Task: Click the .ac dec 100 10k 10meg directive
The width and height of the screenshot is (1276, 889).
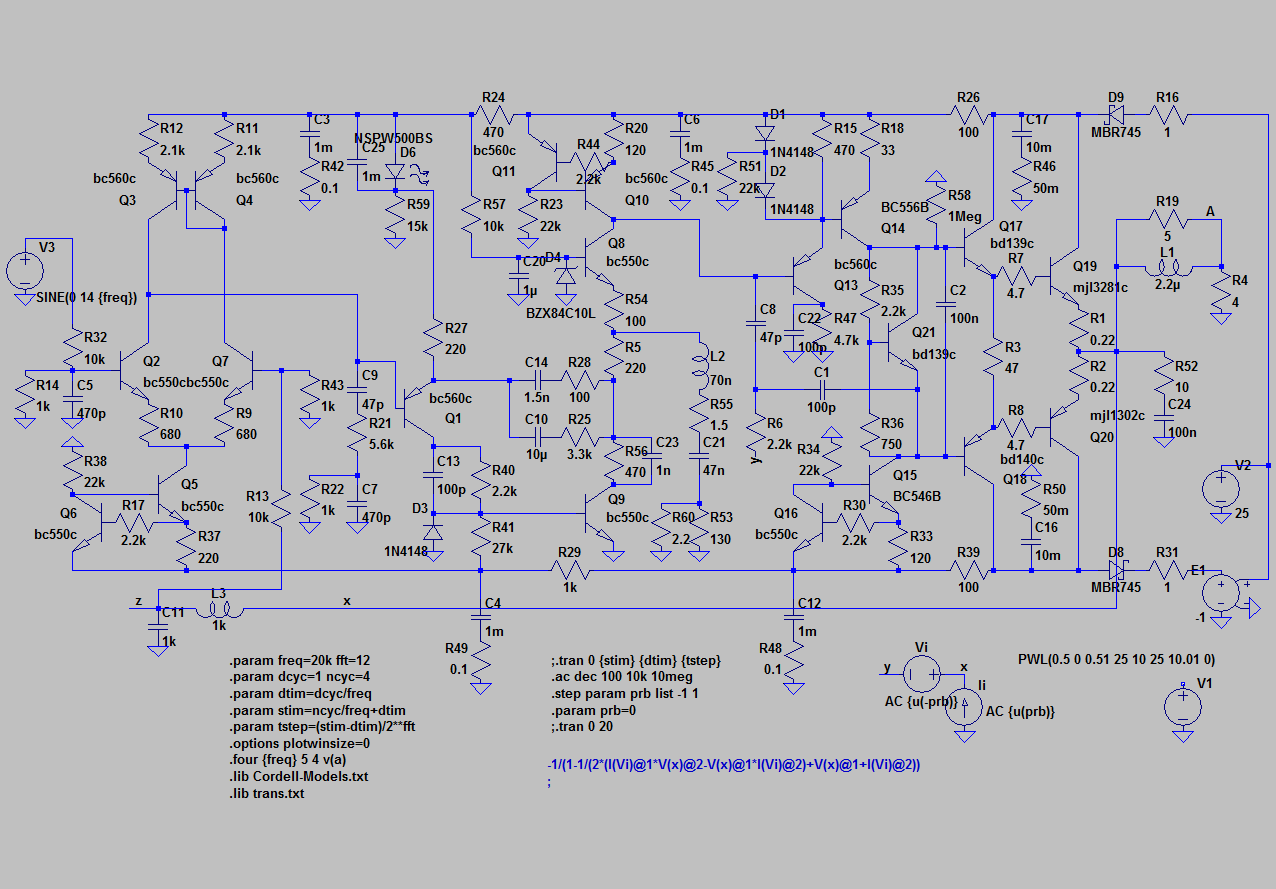Action: tap(621, 677)
